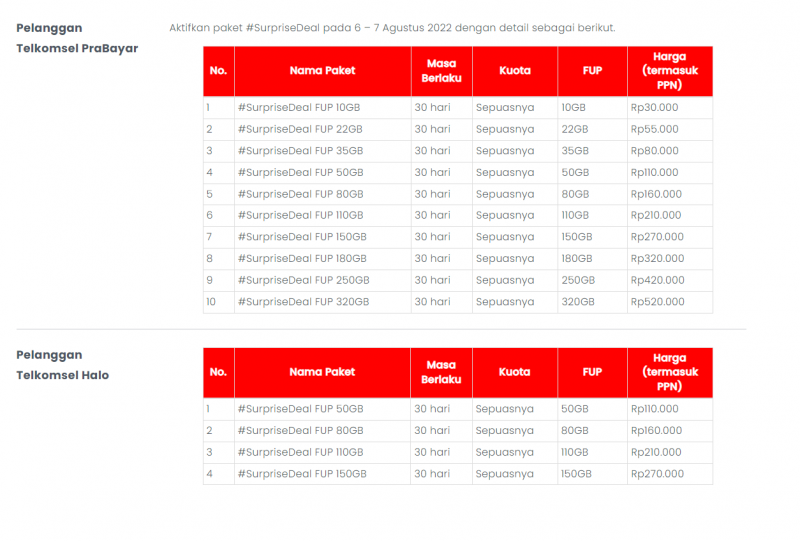Viewport: 800px width, 541px height.
Task: Click 'Harga (termasuk PPN)' header in Halo table
Action: [x=670, y=372]
